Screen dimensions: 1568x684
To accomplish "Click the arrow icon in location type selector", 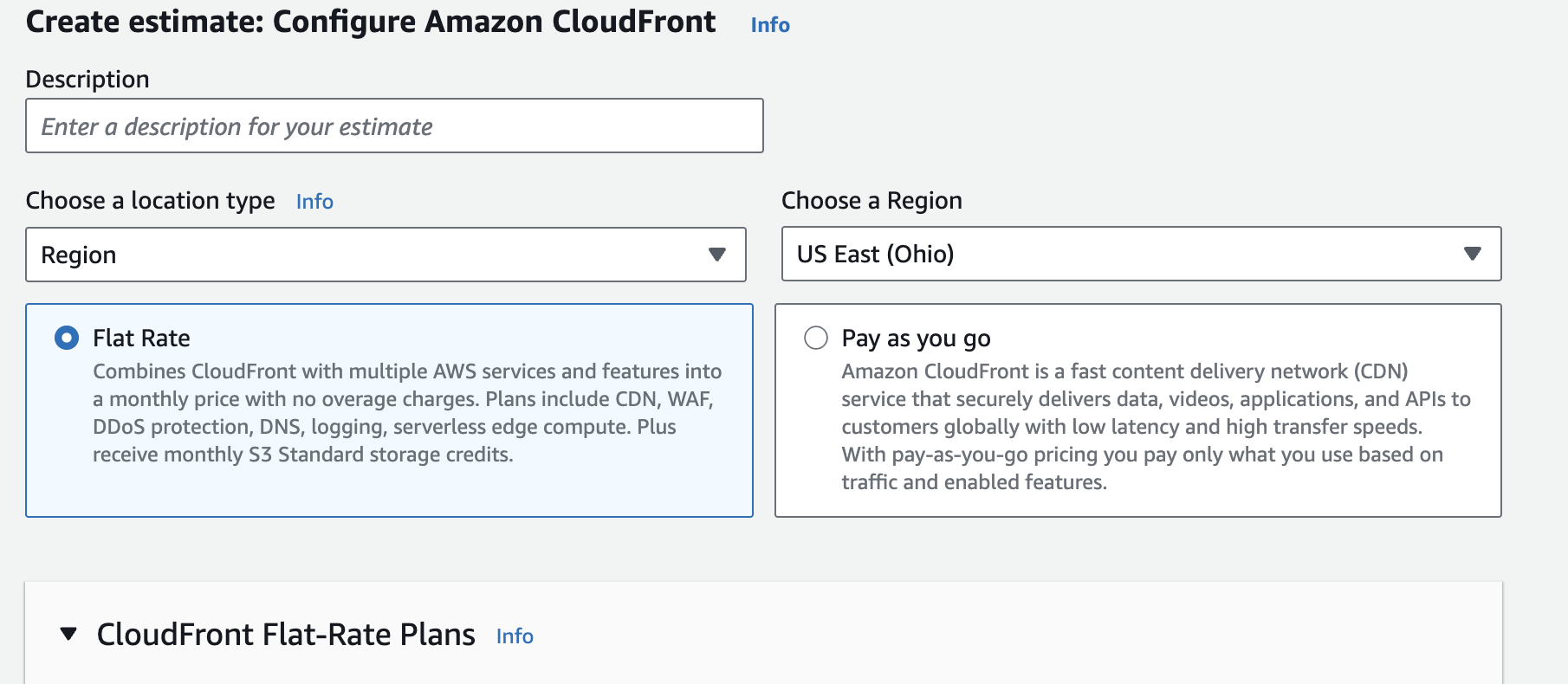I will tap(716, 255).
